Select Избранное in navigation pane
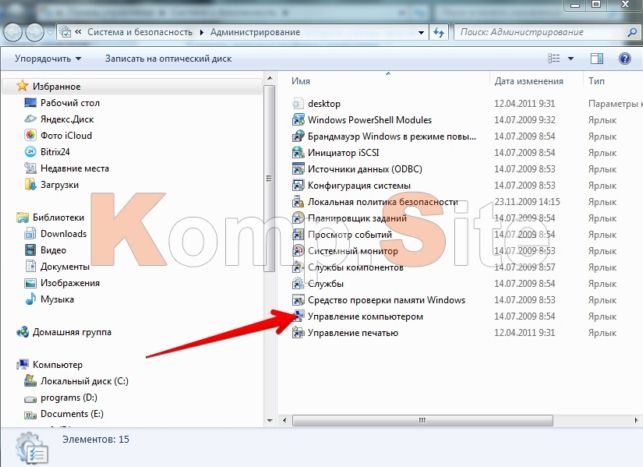Image resolution: width=643 pixels, height=467 pixels. click(x=56, y=87)
